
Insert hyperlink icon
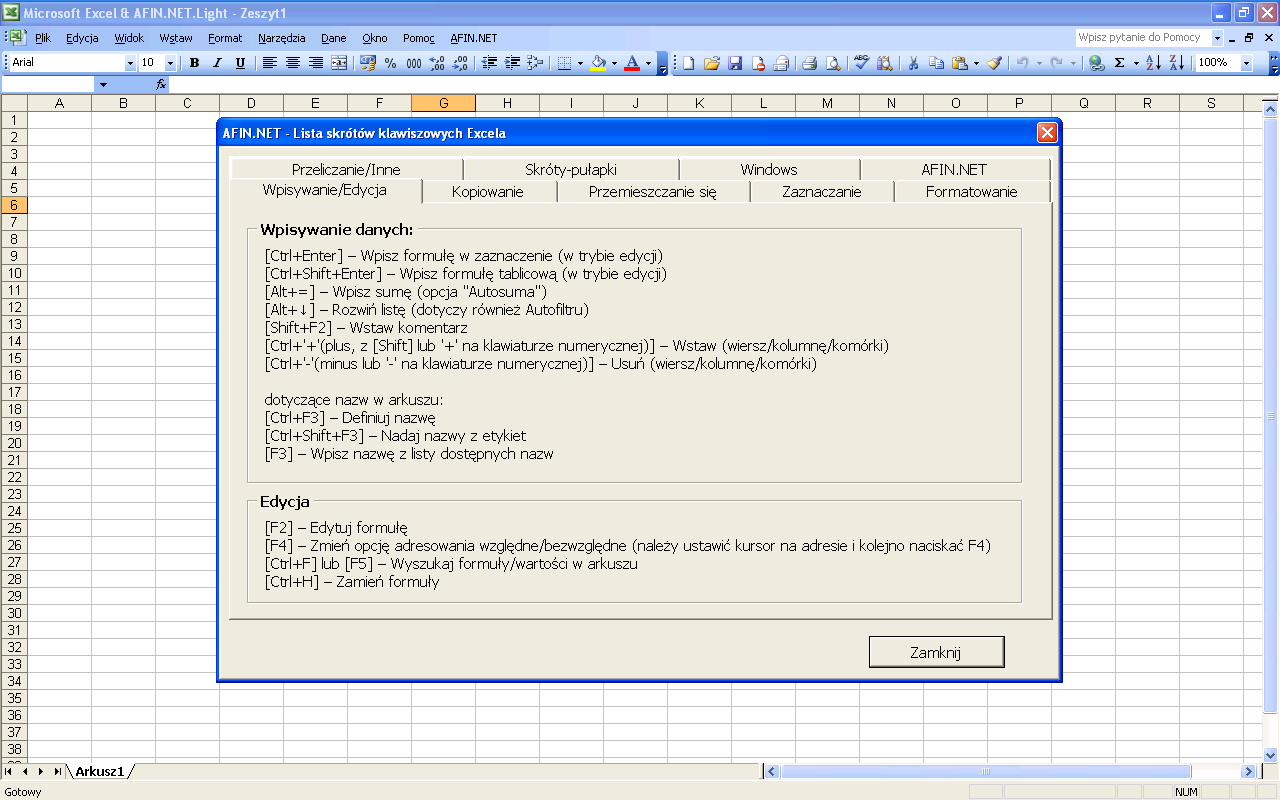coord(1097,63)
